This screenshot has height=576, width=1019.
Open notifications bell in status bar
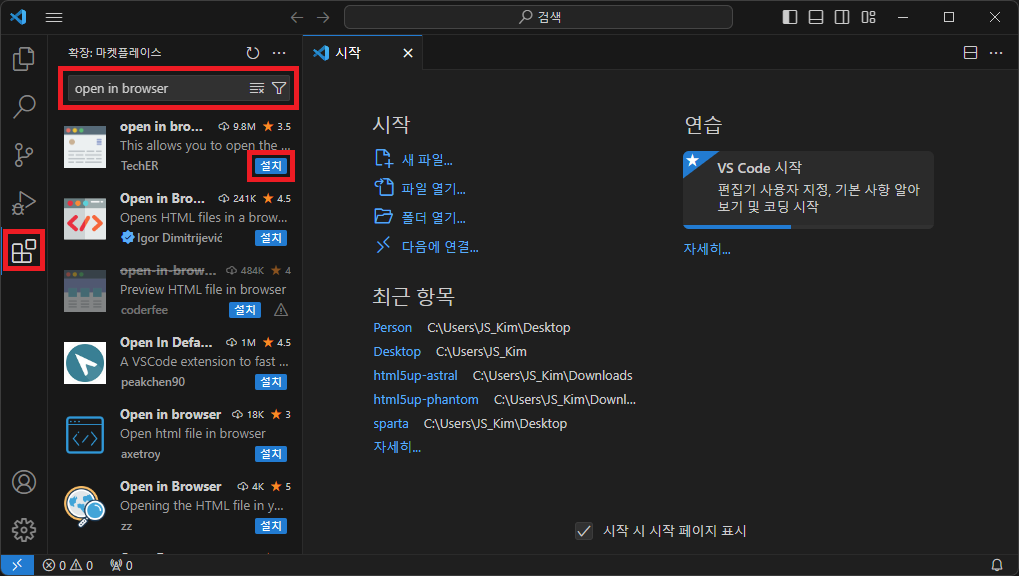point(996,566)
